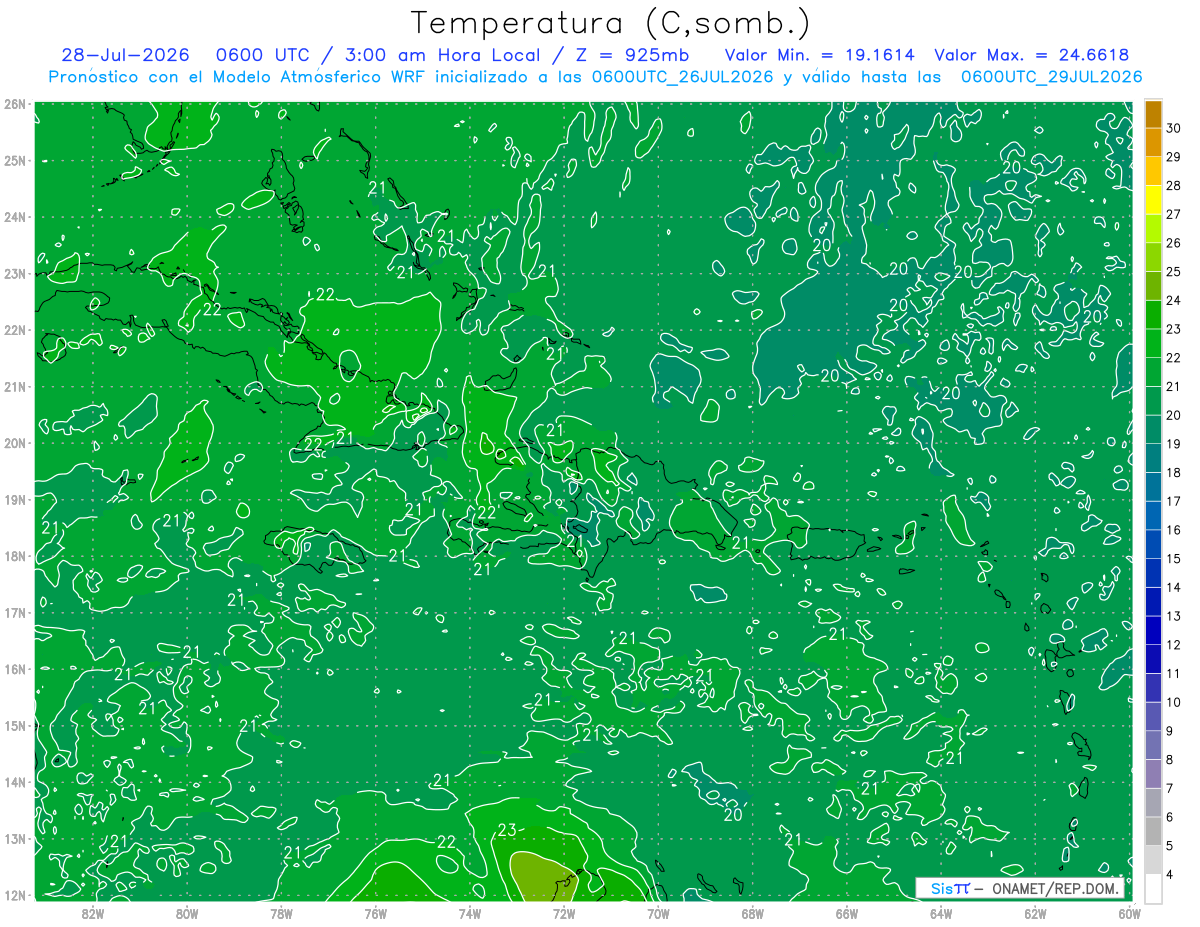This screenshot has height=927, width=1200.
Task: Click the white color bar segment below 4
Action: 1153,888
